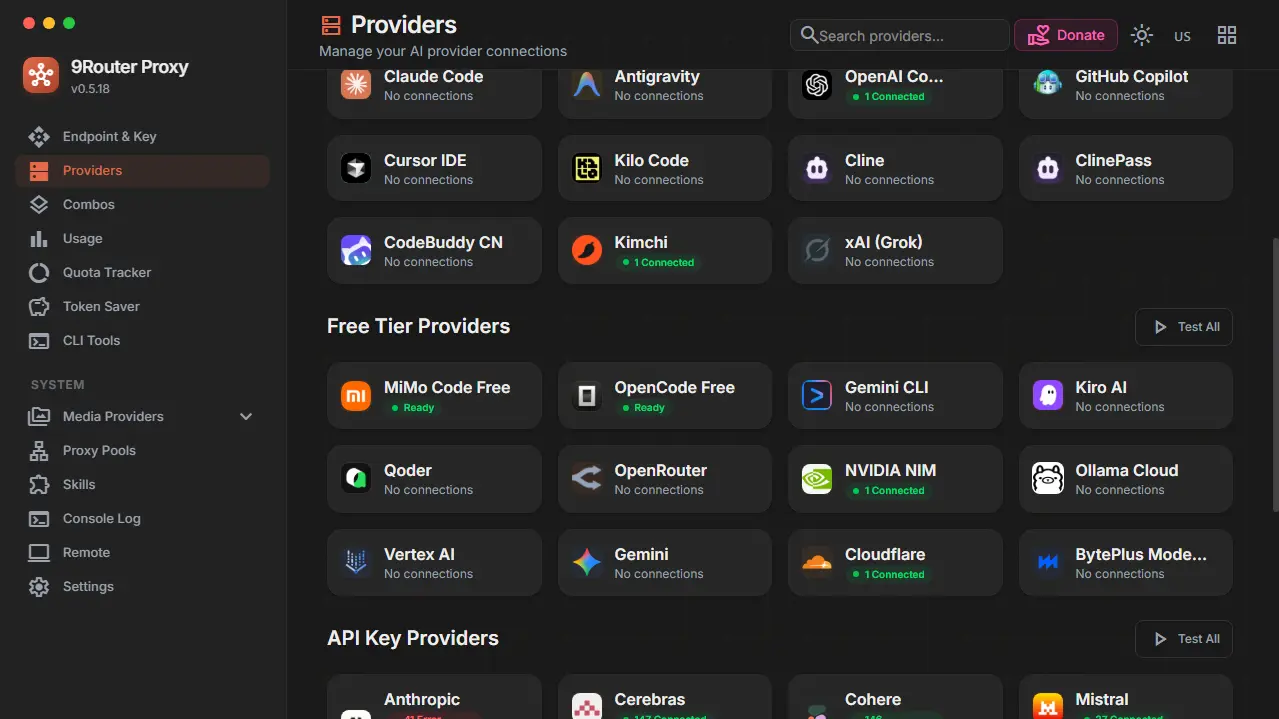Click the Qoder logo icon

[356, 478]
